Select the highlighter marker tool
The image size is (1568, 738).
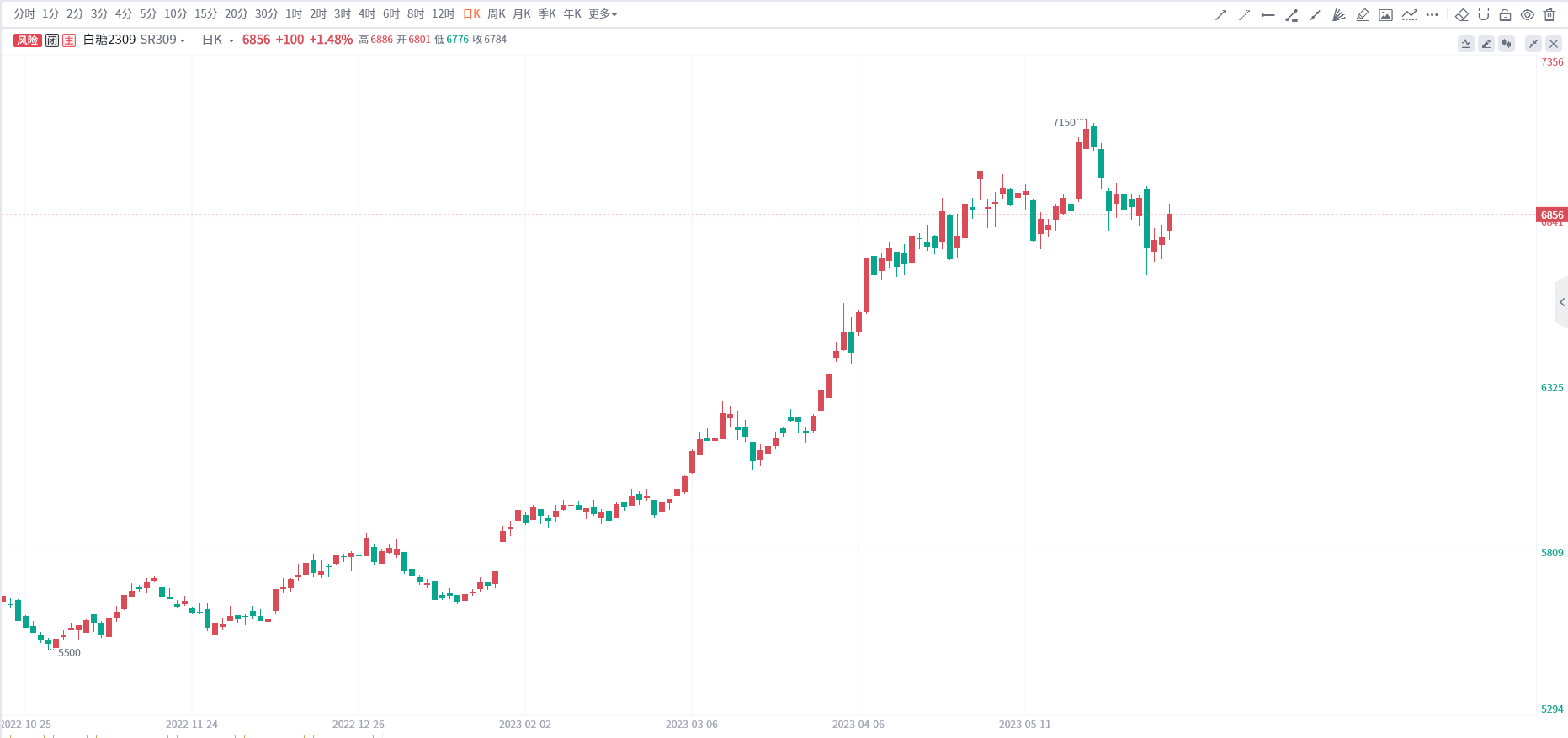click(1363, 14)
